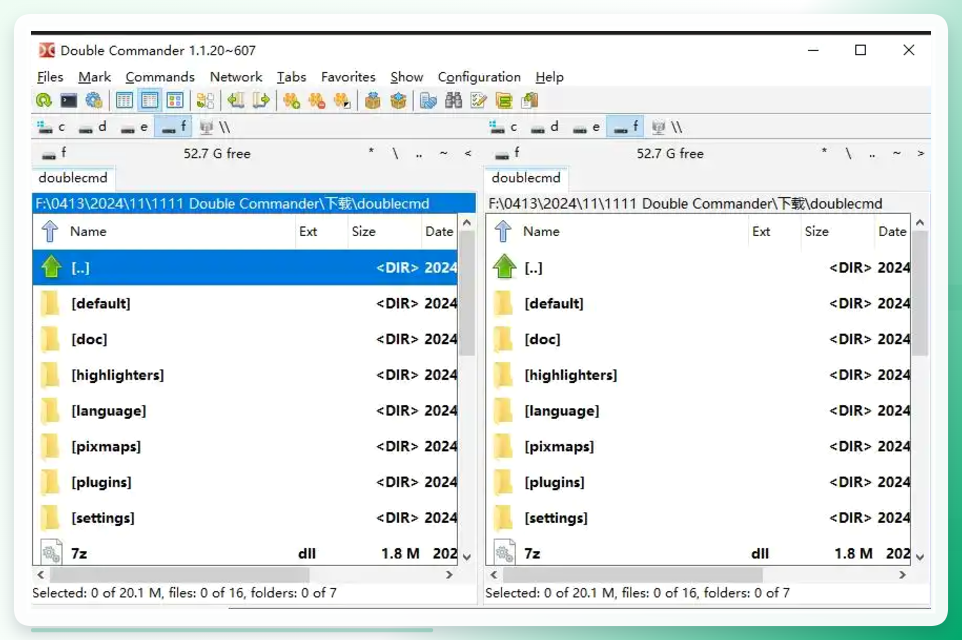The image size is (962, 640).
Task: Click the > button in right panel
Action: (x=920, y=153)
